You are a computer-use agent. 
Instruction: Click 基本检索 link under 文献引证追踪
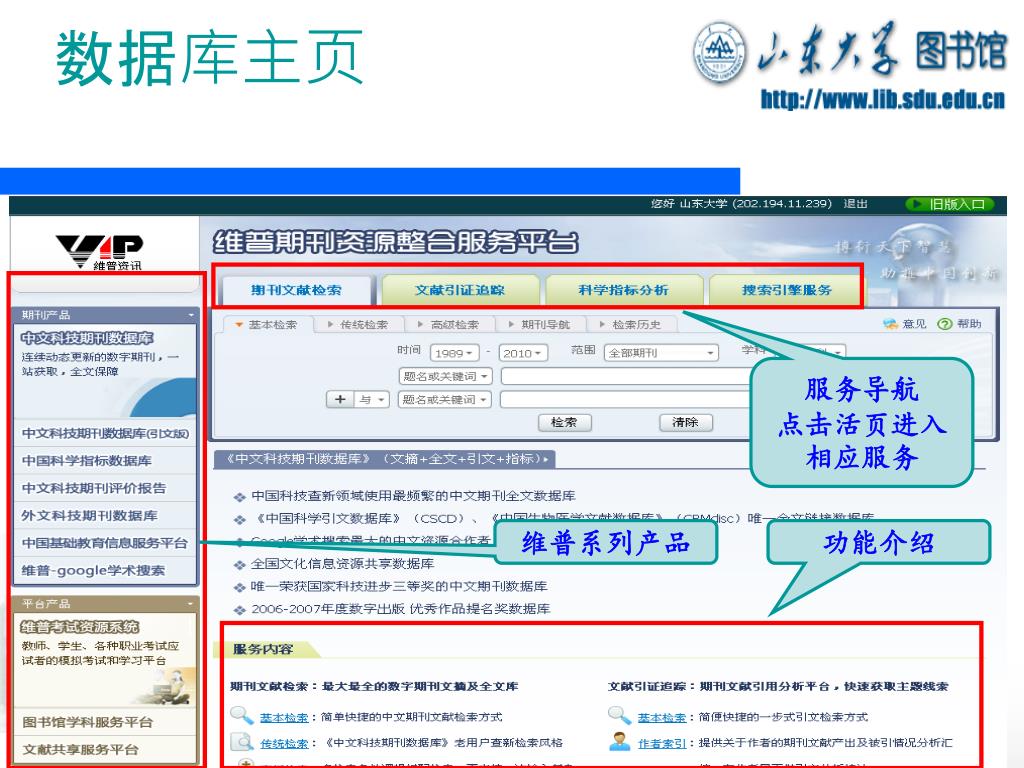point(662,717)
